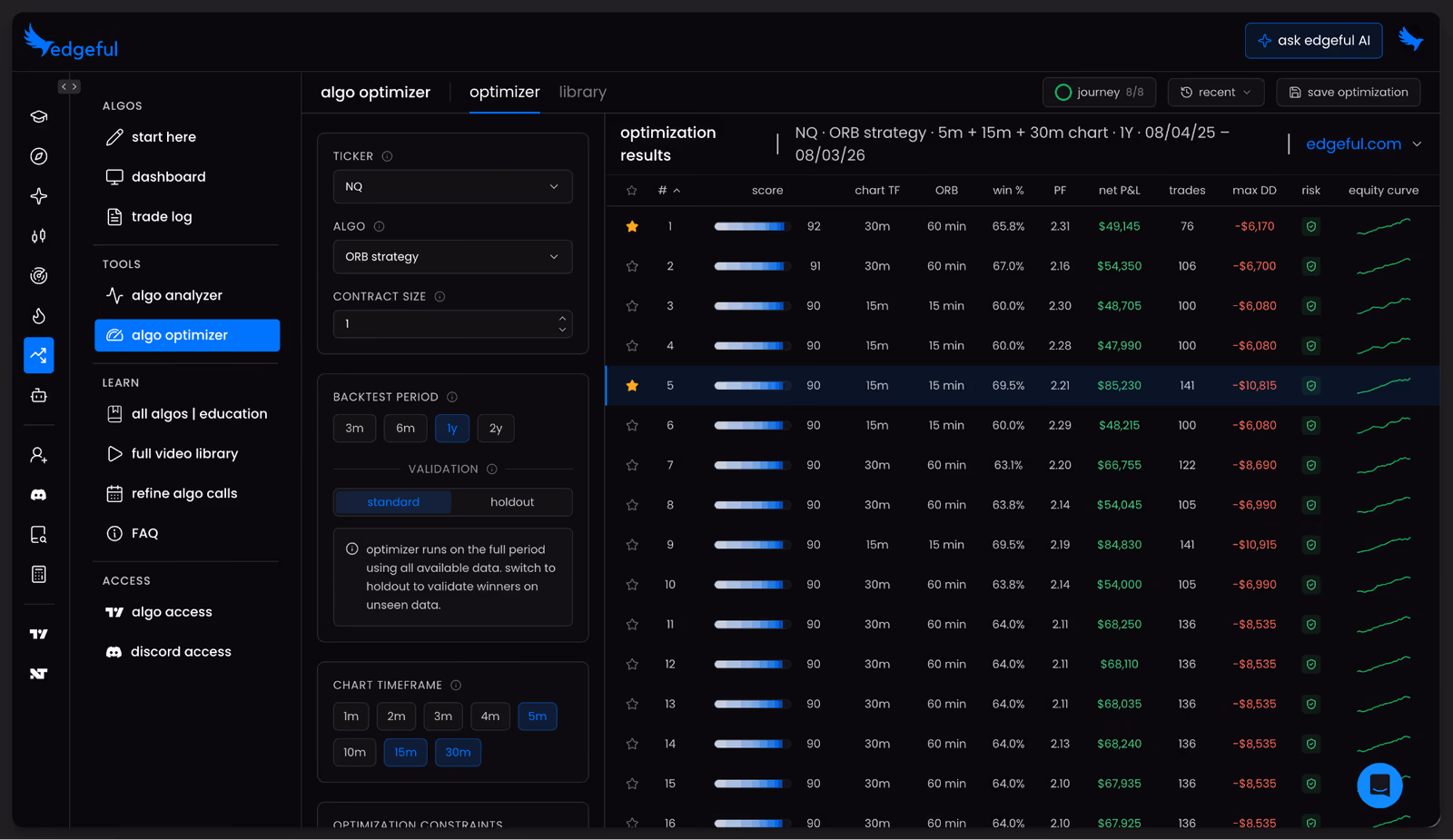Screen dimensions: 1453x840
Task: Expand the edgeful.com dropdown
Action: [x=1362, y=143]
